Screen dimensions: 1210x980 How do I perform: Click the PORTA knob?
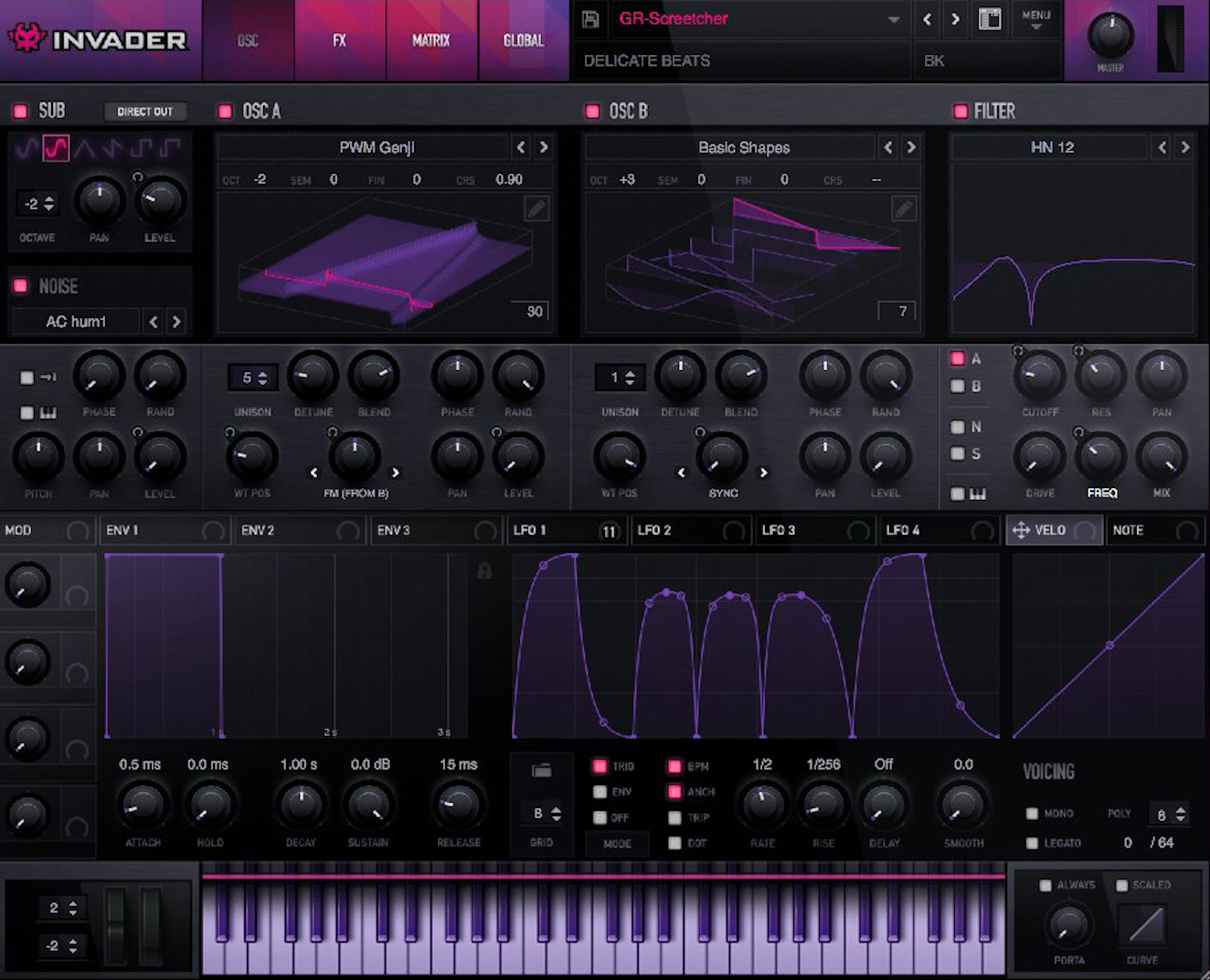point(1067,925)
